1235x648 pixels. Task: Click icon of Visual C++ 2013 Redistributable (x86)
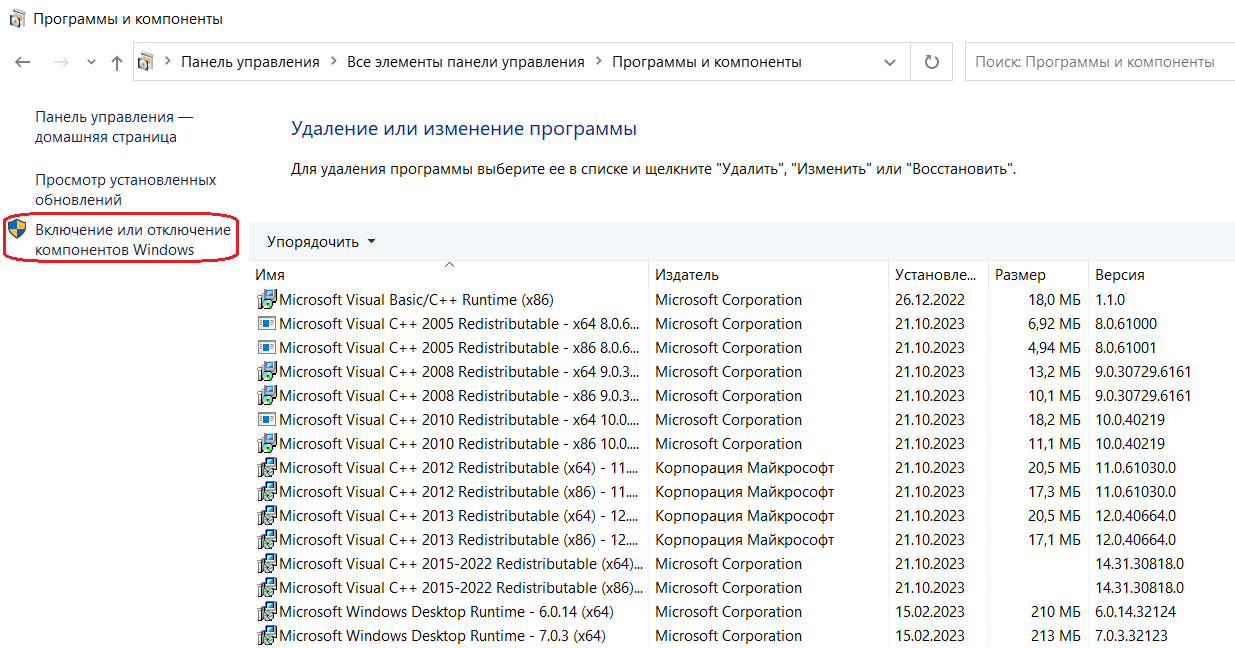pyautogui.click(x=267, y=540)
